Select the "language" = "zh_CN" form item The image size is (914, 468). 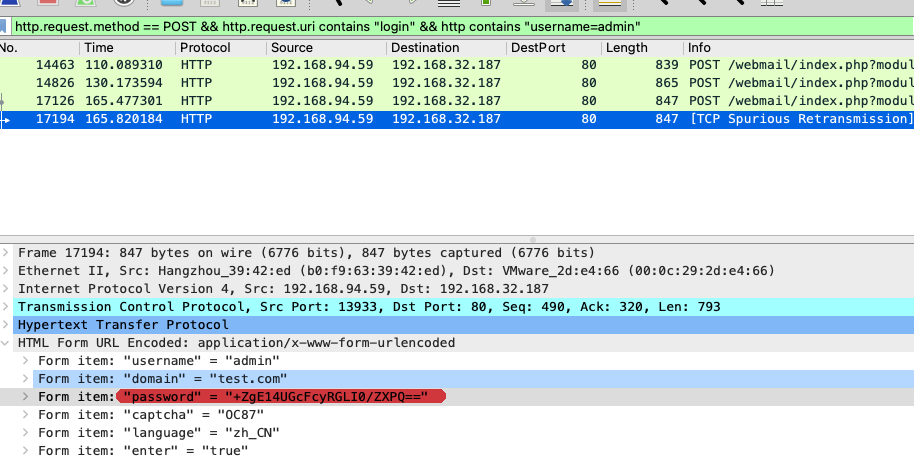159,433
